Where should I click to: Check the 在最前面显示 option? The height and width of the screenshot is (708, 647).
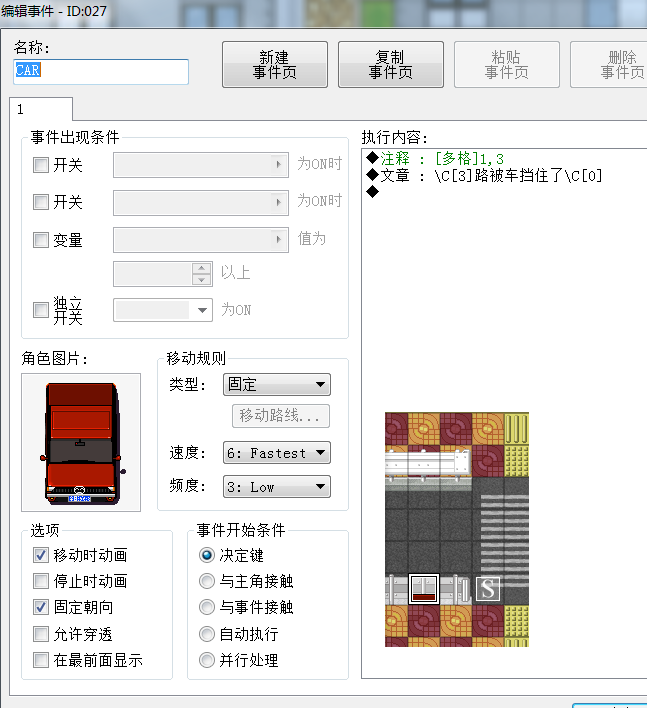(41, 660)
